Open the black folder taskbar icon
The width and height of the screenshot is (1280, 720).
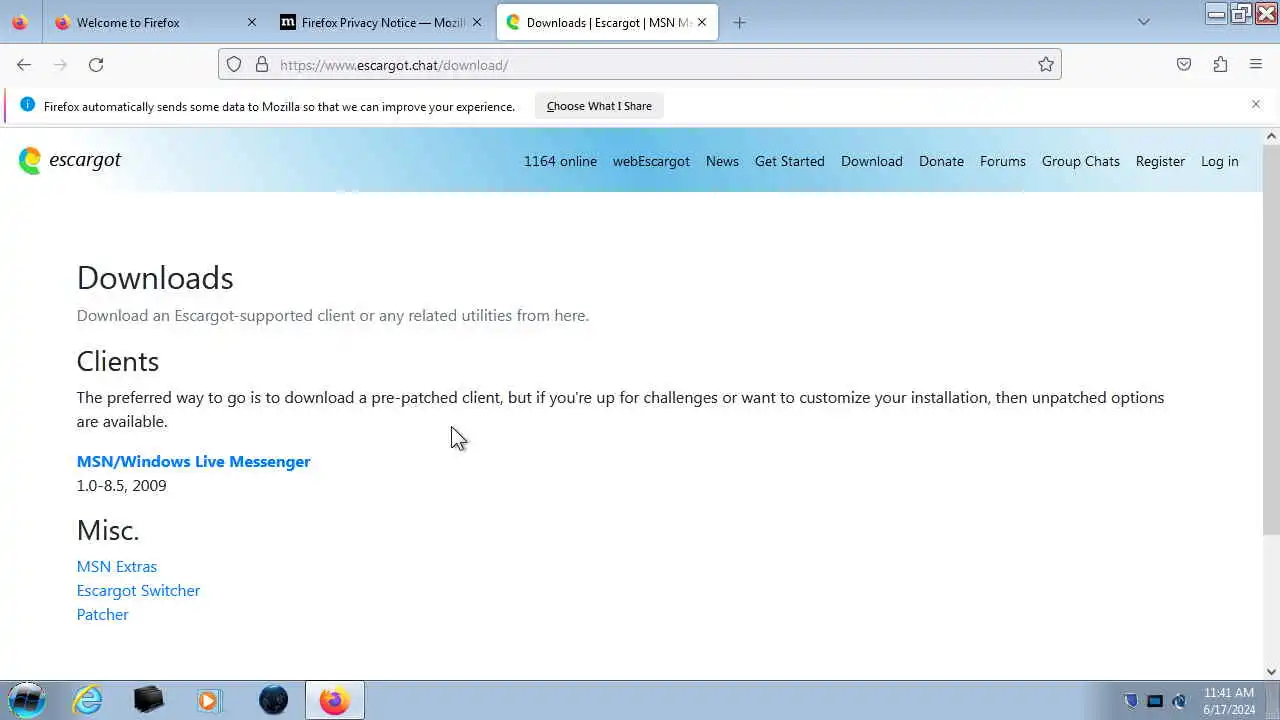coord(148,700)
